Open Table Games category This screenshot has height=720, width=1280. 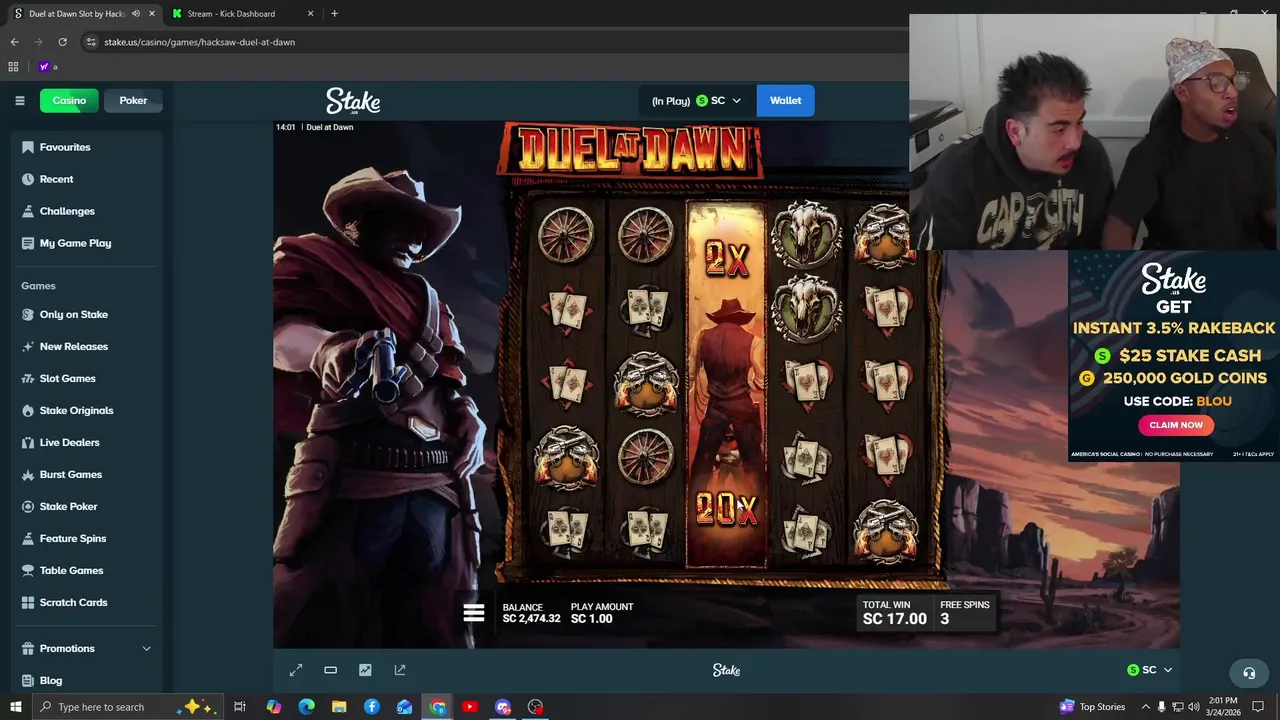pos(71,570)
